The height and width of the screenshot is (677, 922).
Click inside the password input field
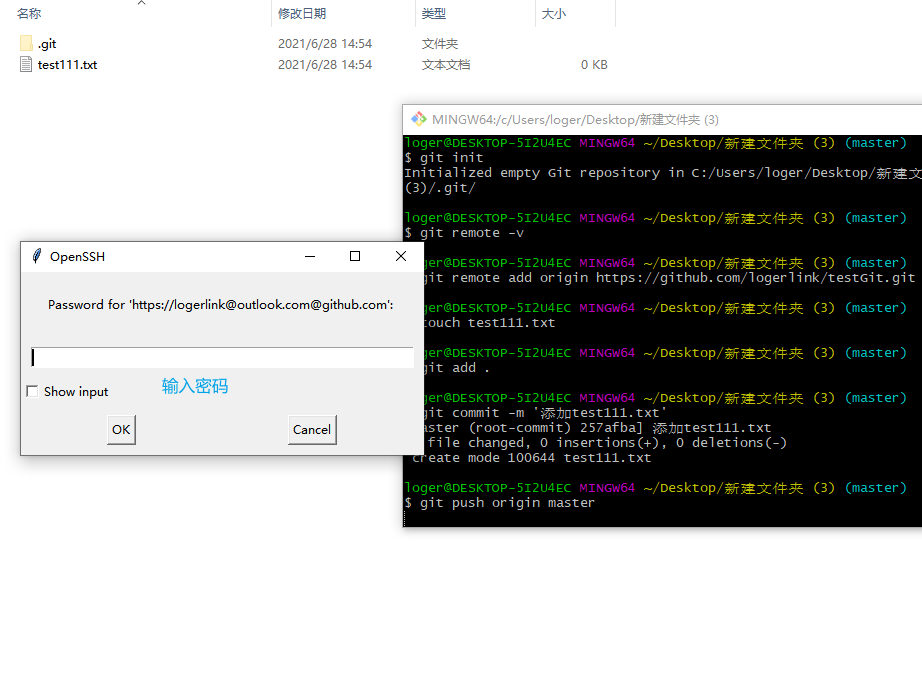pyautogui.click(x=220, y=357)
